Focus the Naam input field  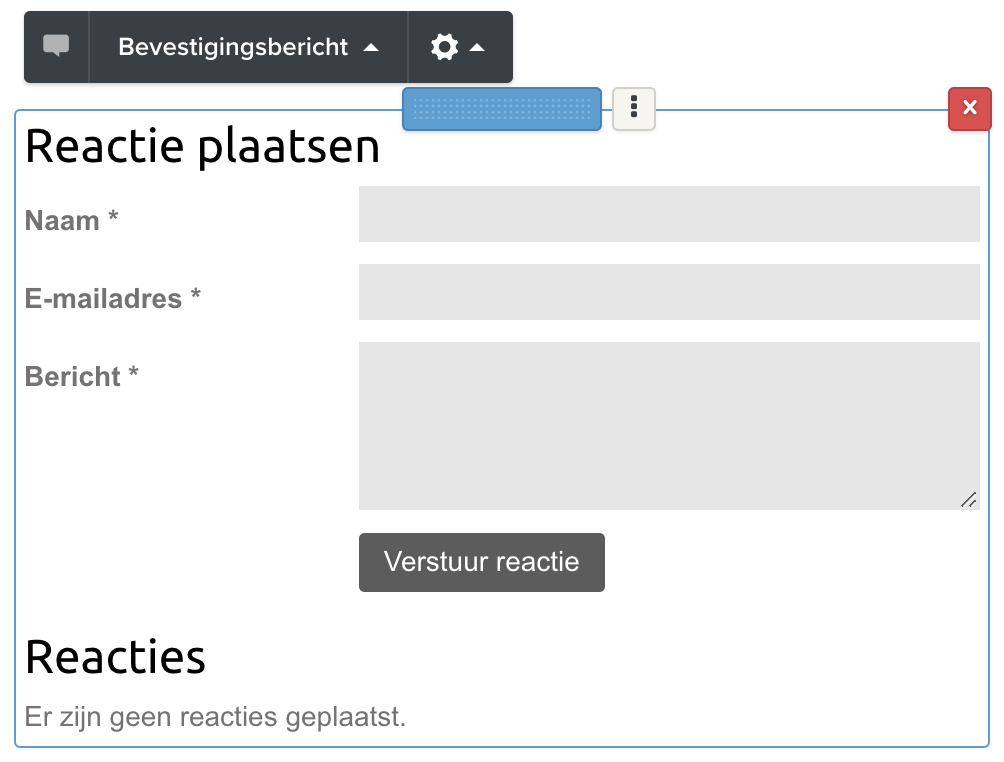[668, 214]
